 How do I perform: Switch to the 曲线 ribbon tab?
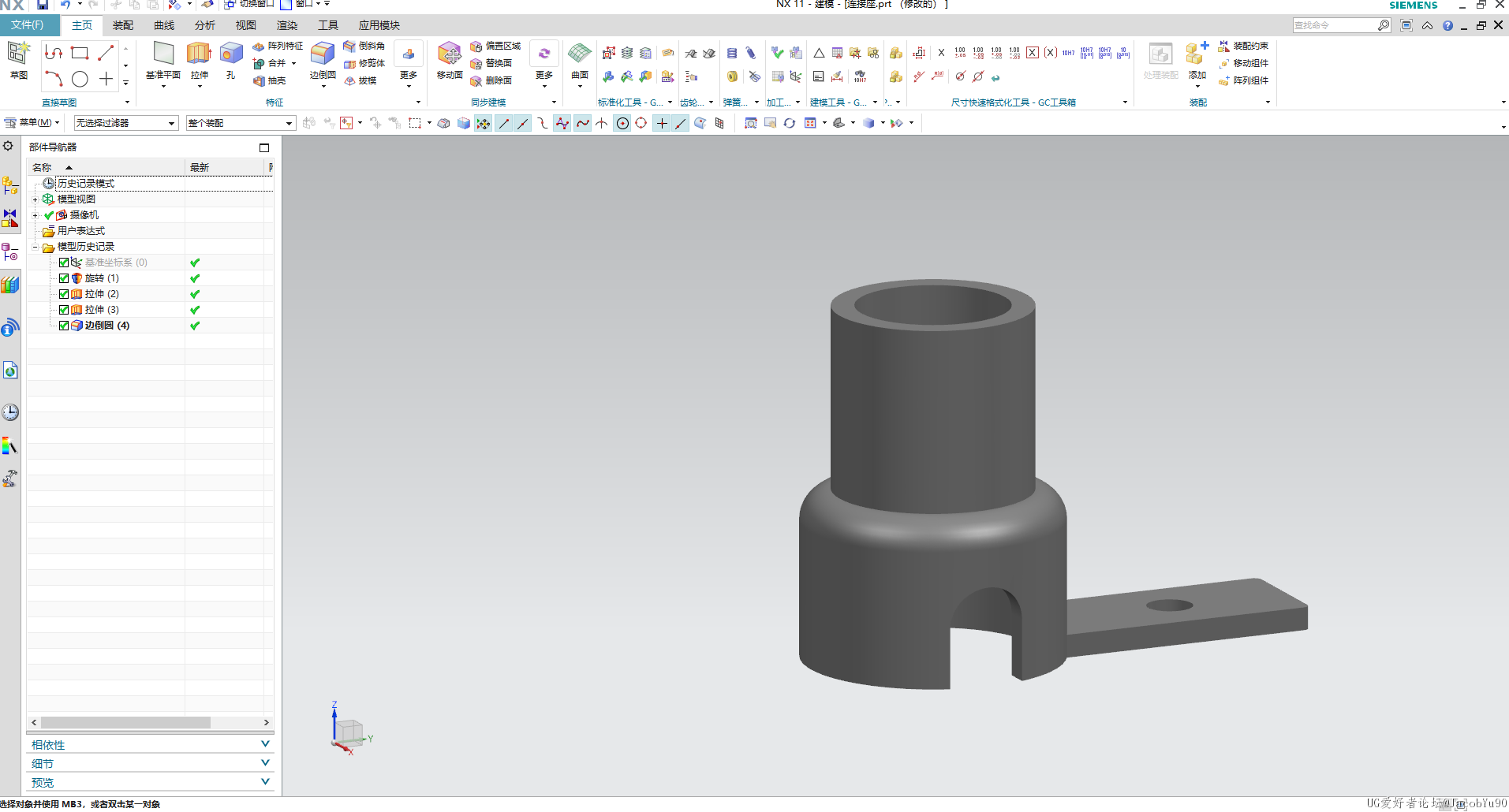coord(164,25)
